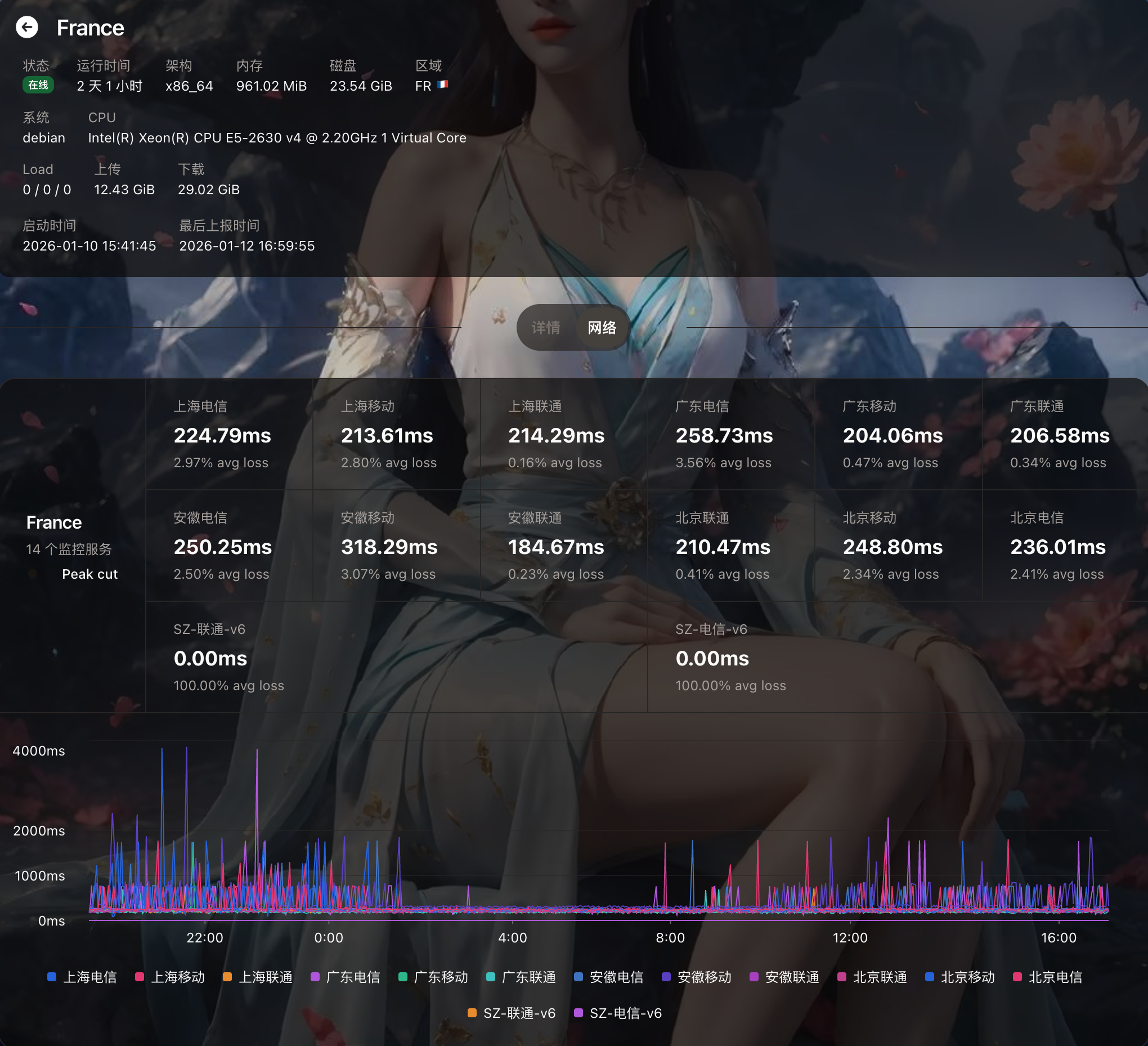
Task: Select the 网络 tab
Action: coord(602,328)
